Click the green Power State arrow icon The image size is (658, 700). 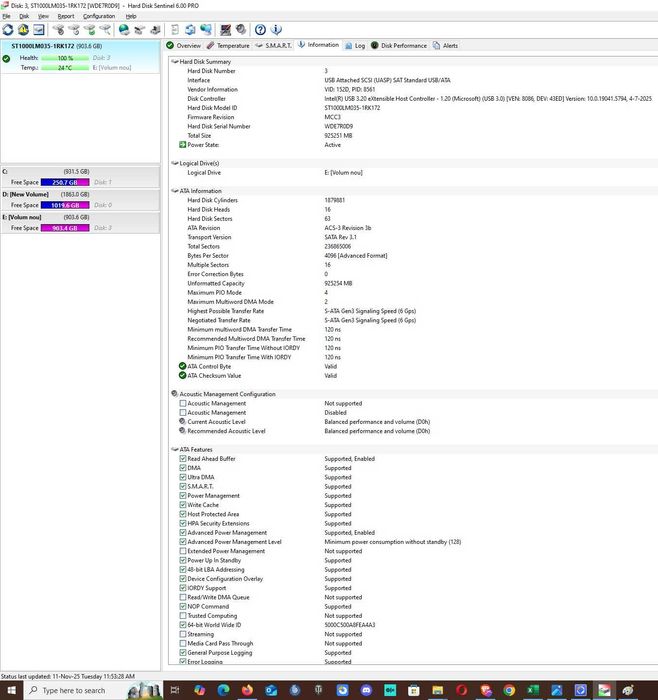(182, 145)
